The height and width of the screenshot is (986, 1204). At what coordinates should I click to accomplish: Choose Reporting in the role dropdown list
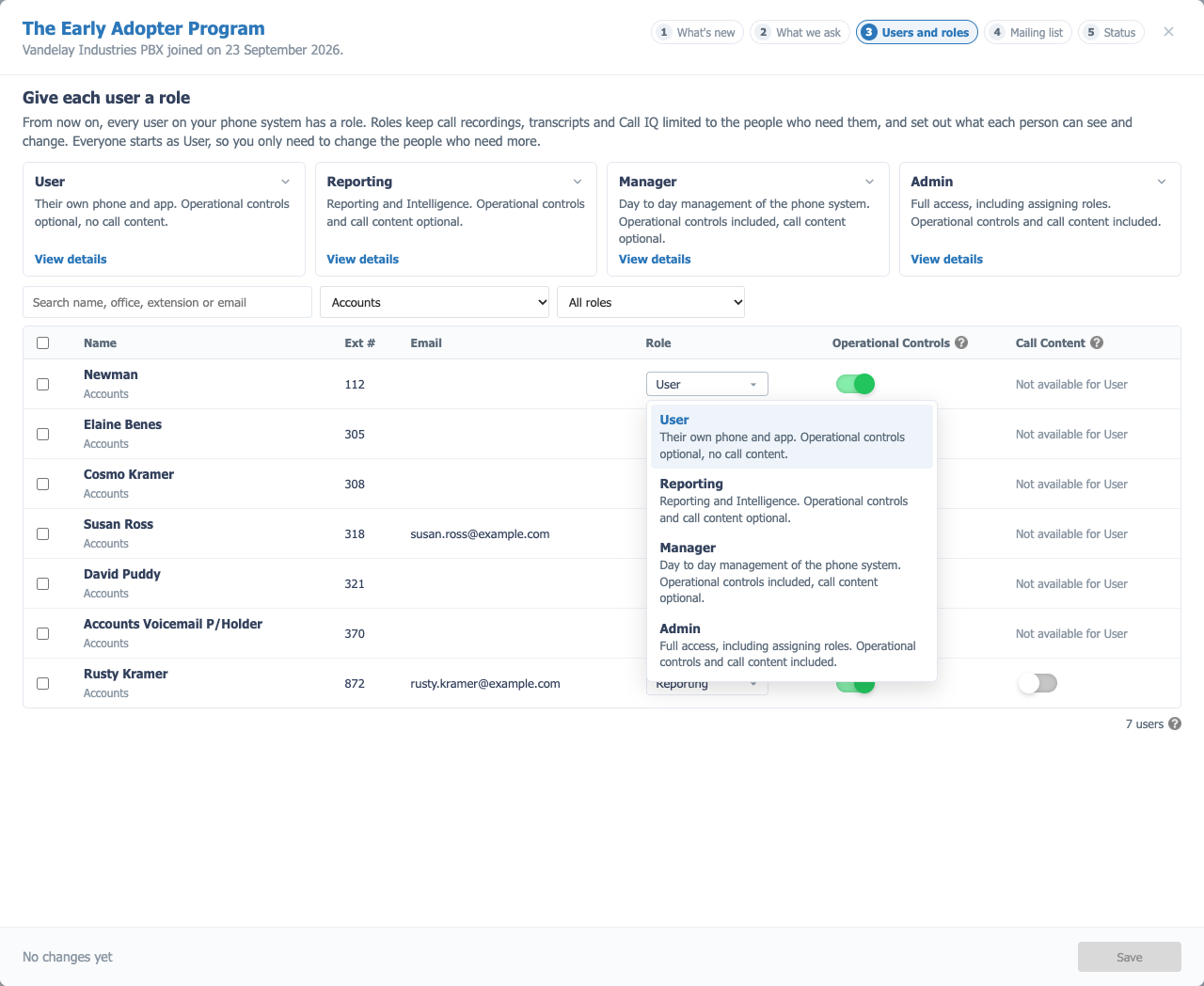click(792, 501)
